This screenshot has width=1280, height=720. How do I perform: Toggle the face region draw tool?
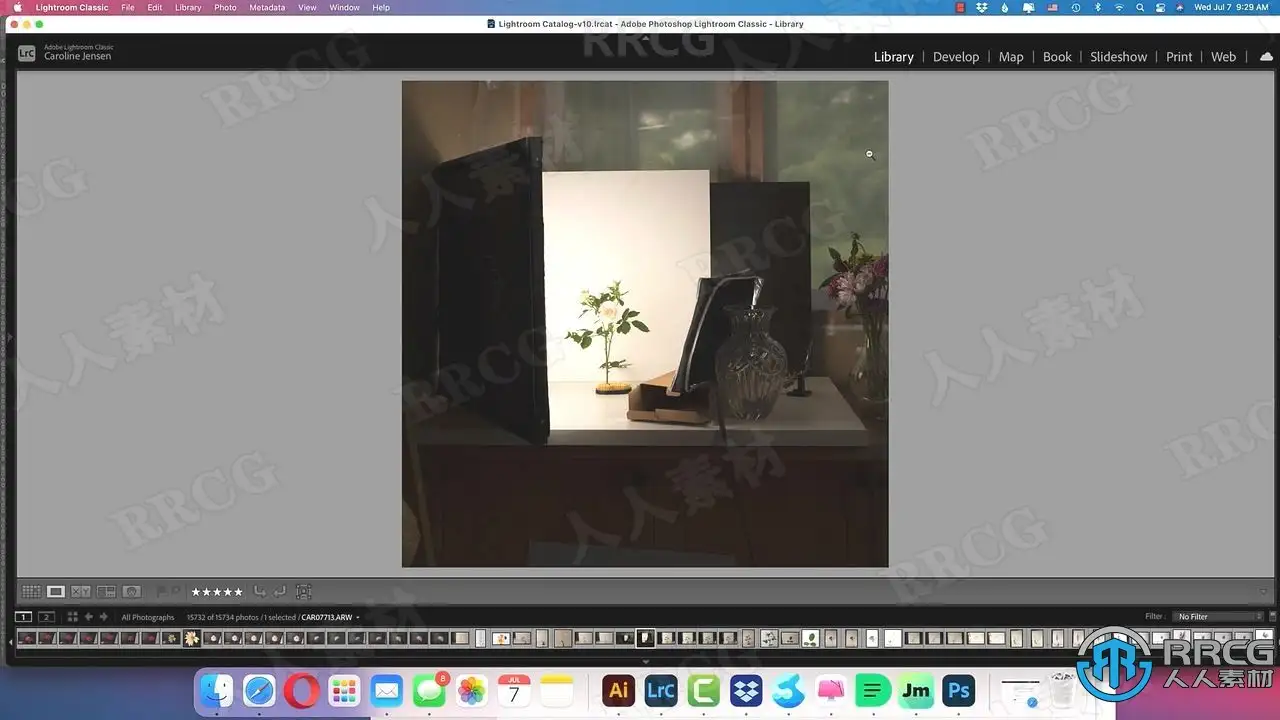pyautogui.click(x=304, y=592)
